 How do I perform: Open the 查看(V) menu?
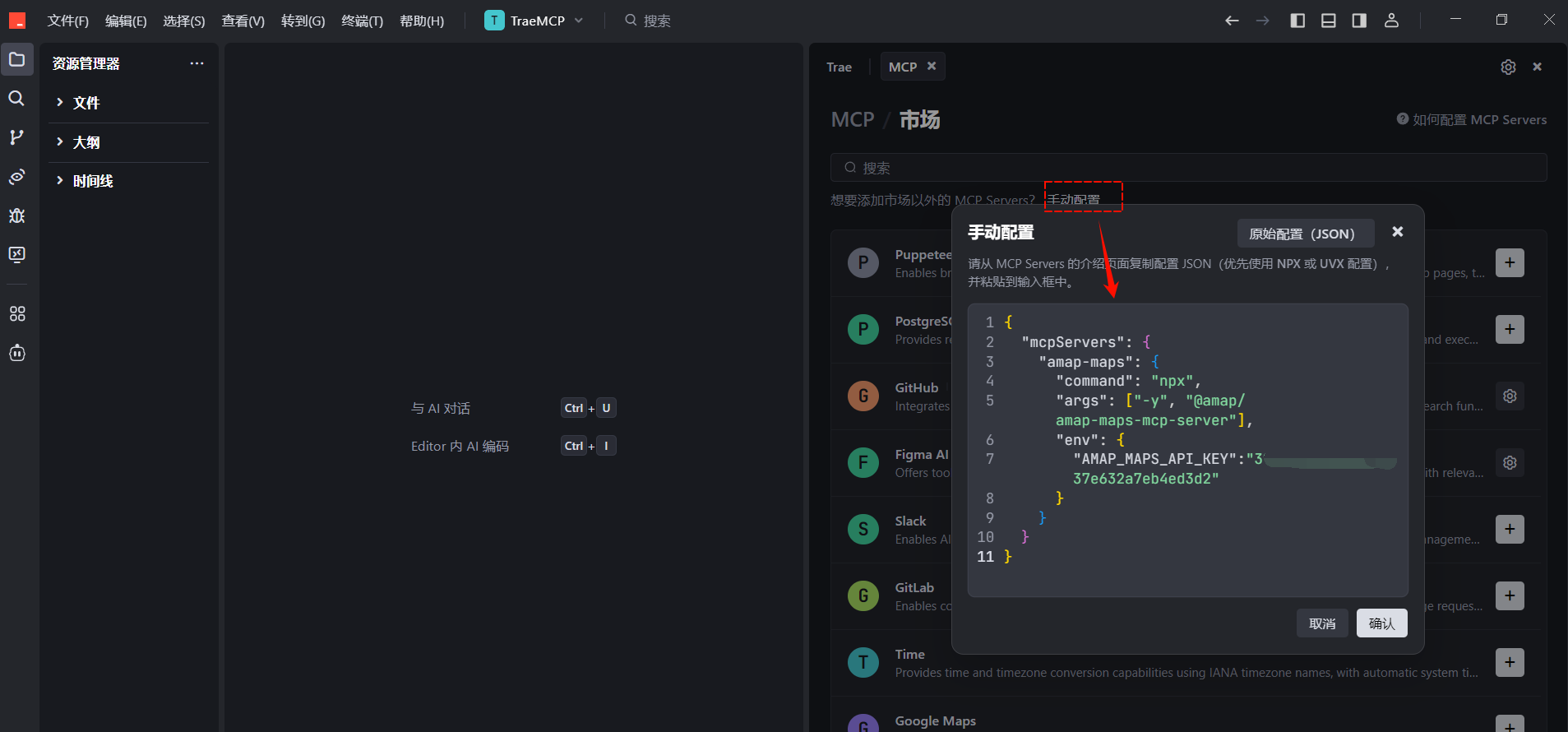coord(243,21)
